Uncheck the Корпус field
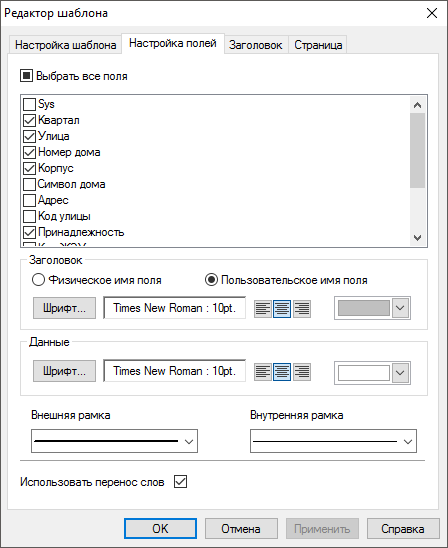Screen dimensions: 448x548 [29, 168]
